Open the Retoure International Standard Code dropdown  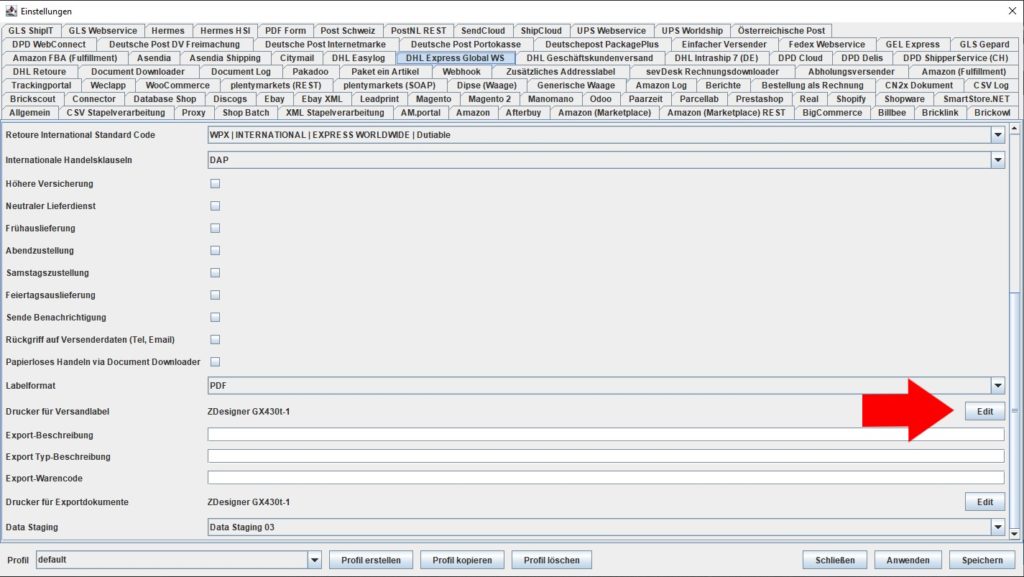997,135
